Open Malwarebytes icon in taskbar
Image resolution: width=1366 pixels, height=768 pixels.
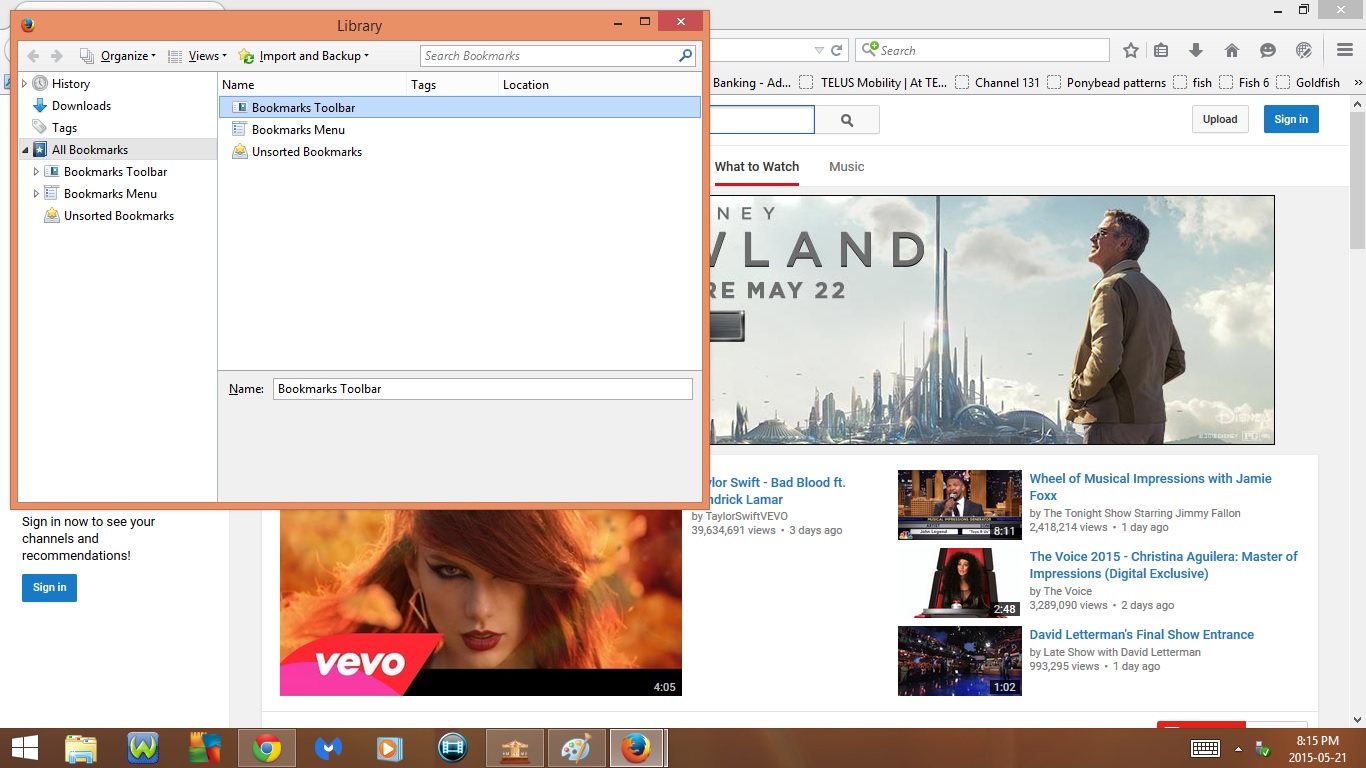pos(328,748)
